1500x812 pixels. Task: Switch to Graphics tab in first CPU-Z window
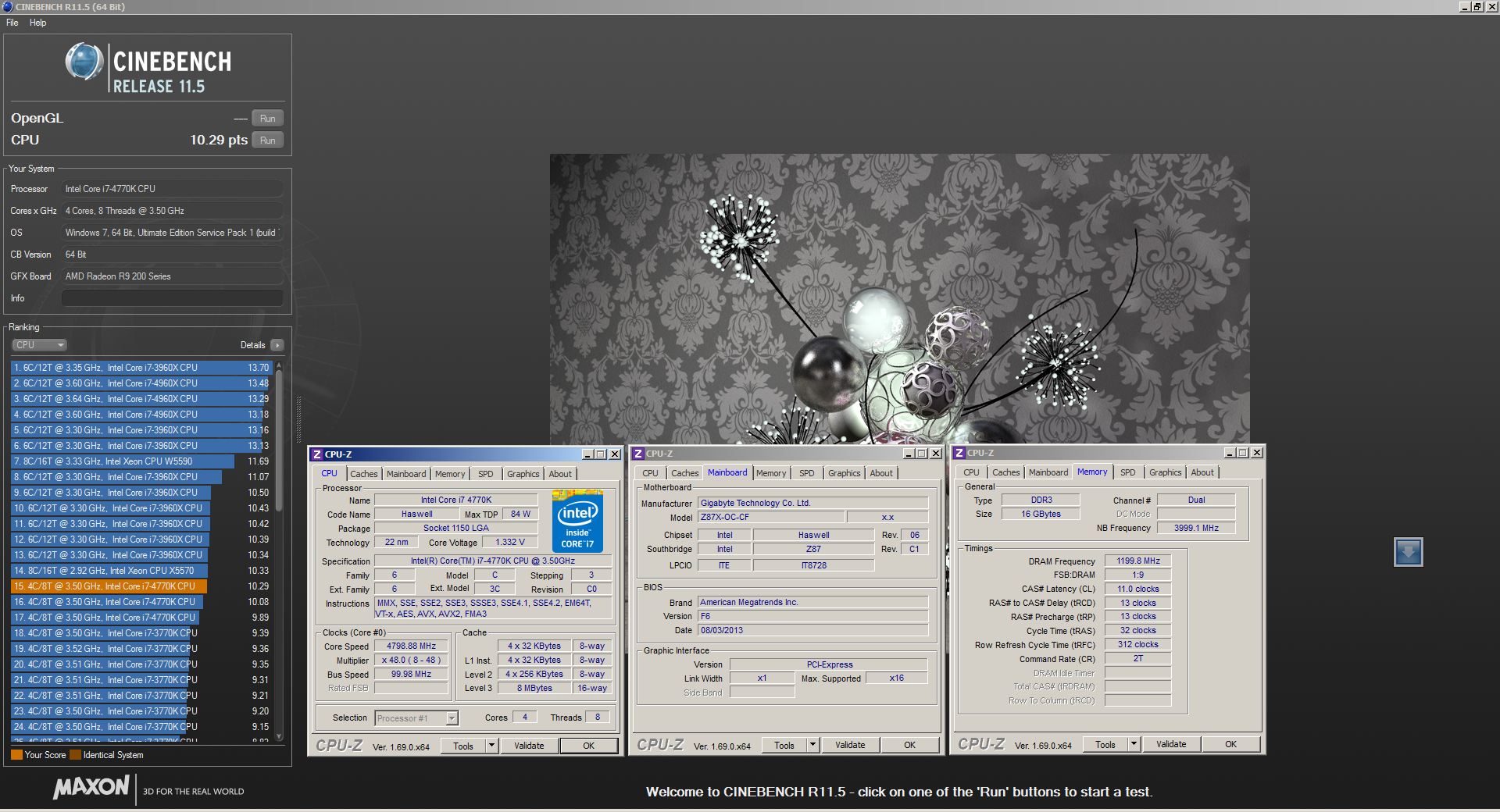tap(523, 474)
